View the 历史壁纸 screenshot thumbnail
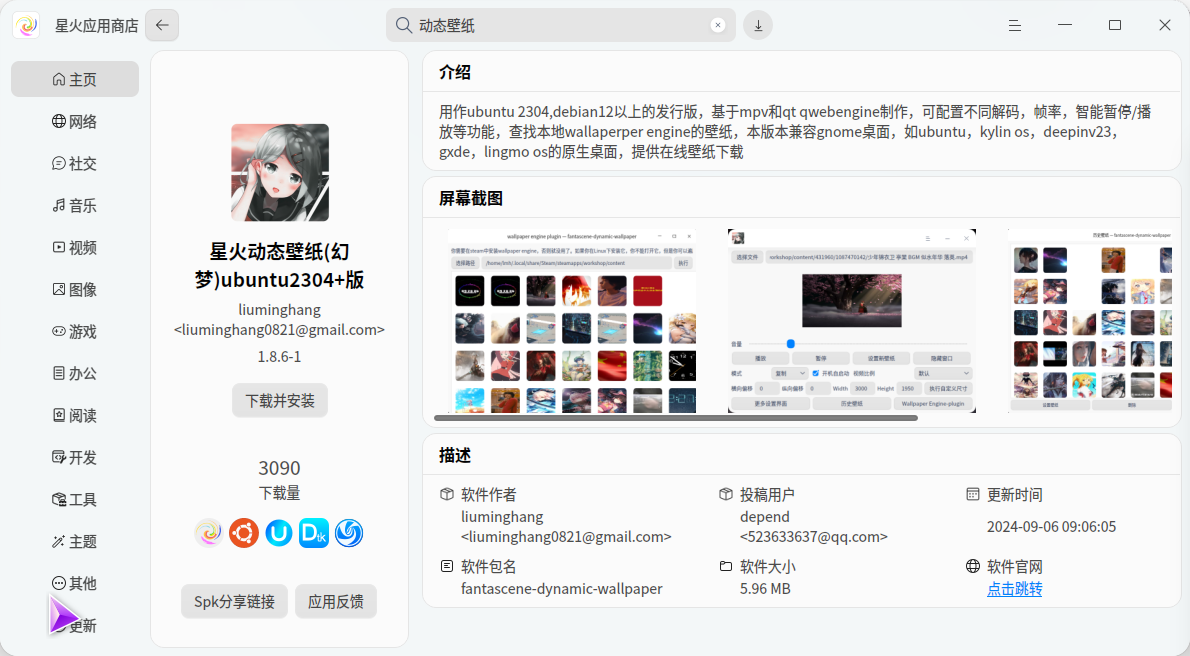This screenshot has height=656, width=1190. [x=1090, y=321]
